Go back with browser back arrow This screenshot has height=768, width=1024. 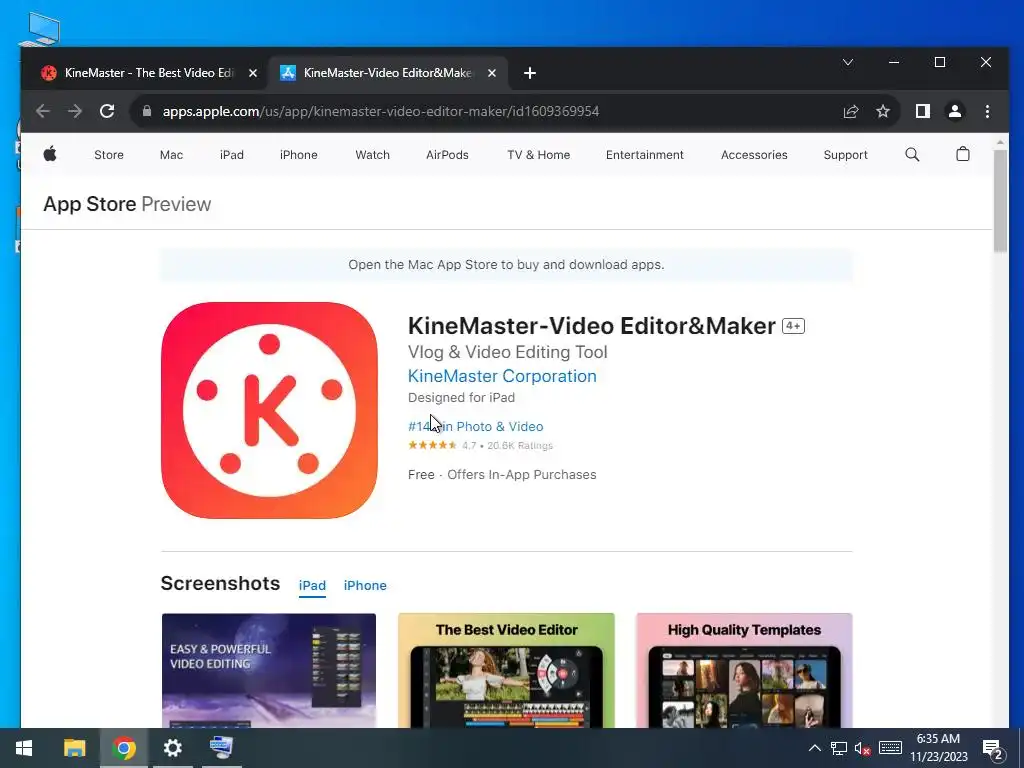(x=43, y=111)
